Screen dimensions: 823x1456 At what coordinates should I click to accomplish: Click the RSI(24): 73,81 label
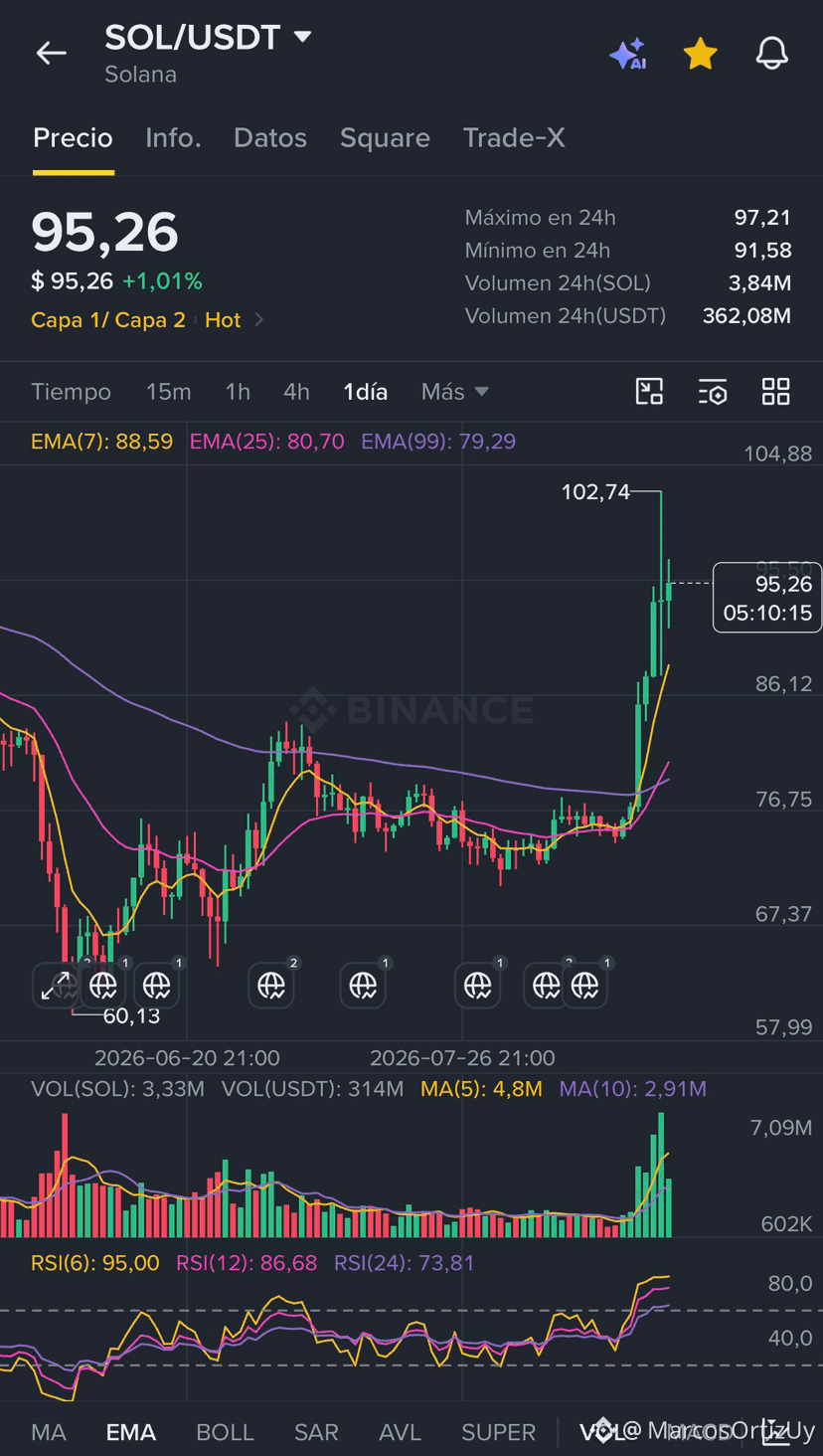405,1263
